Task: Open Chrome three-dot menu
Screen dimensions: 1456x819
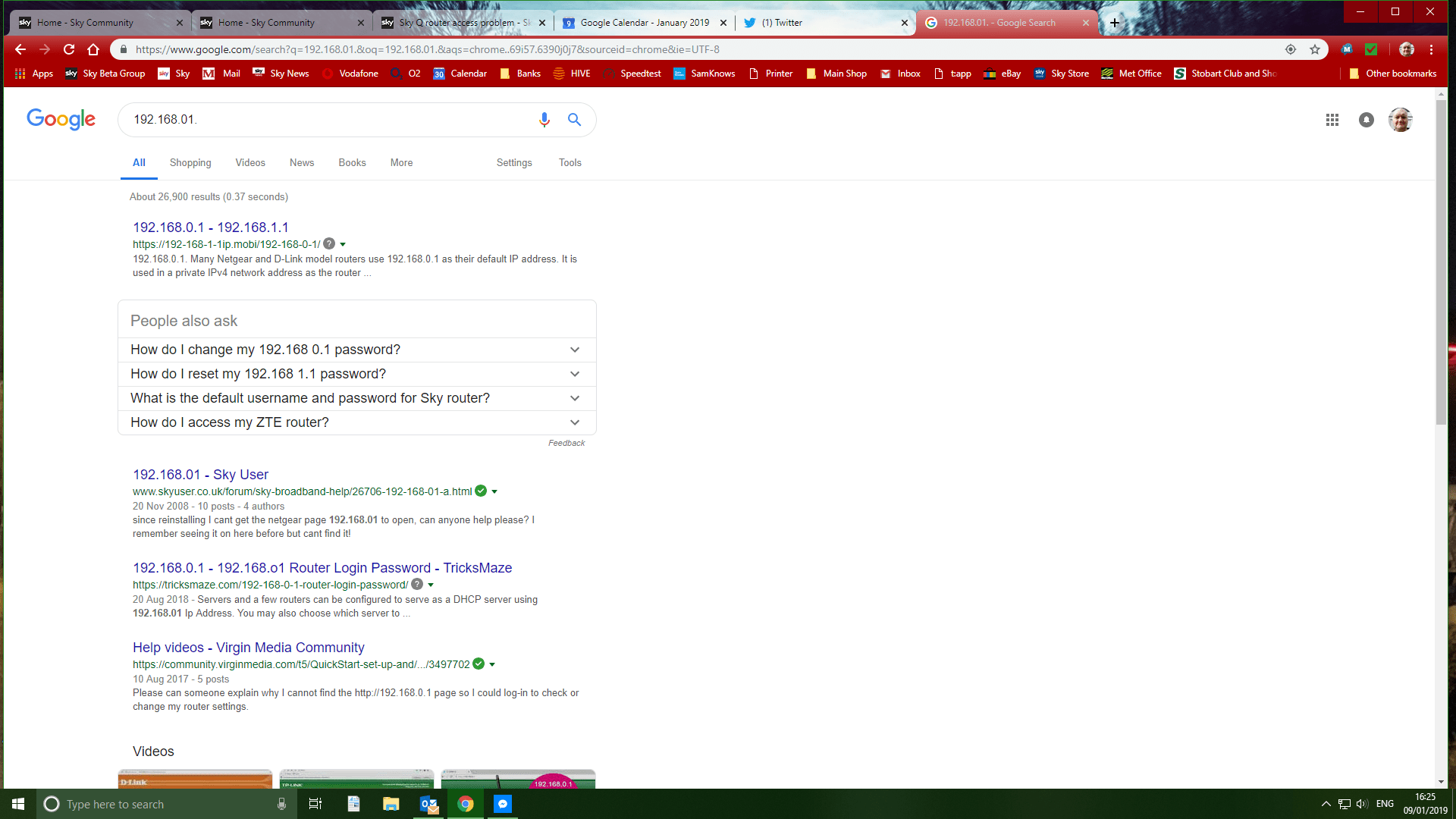Action: tap(1431, 49)
